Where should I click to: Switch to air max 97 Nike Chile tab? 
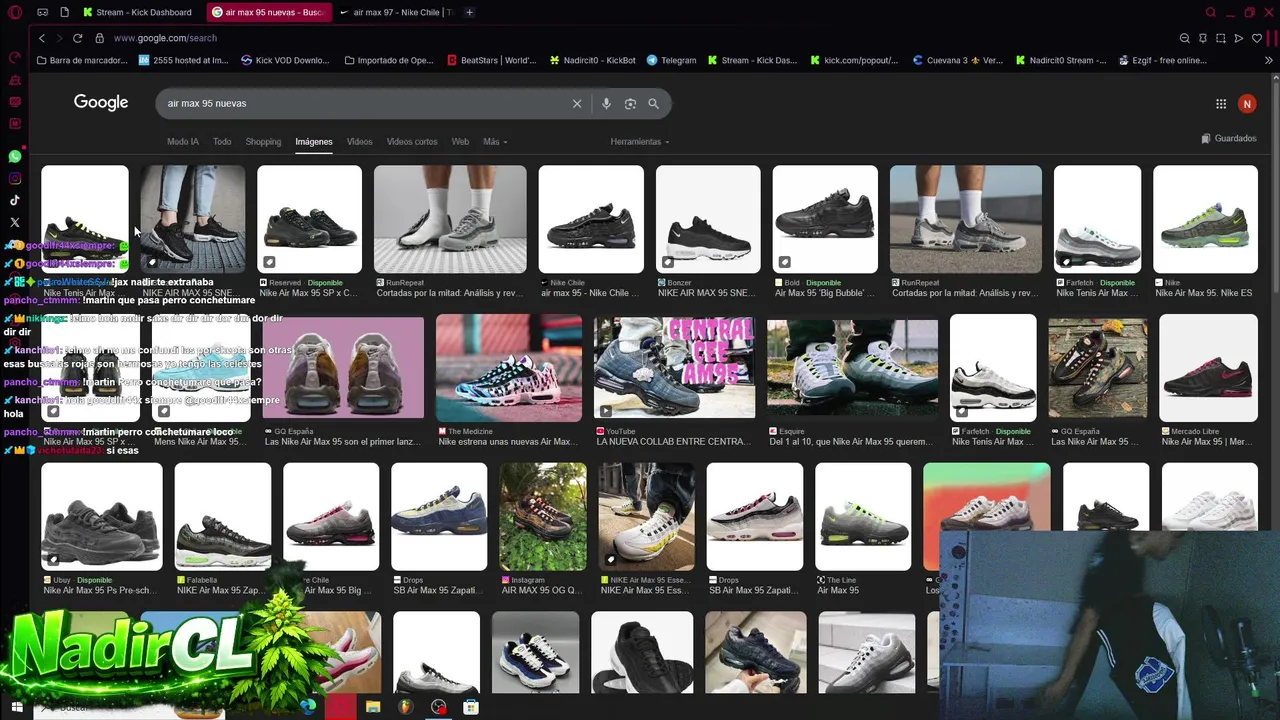395,12
